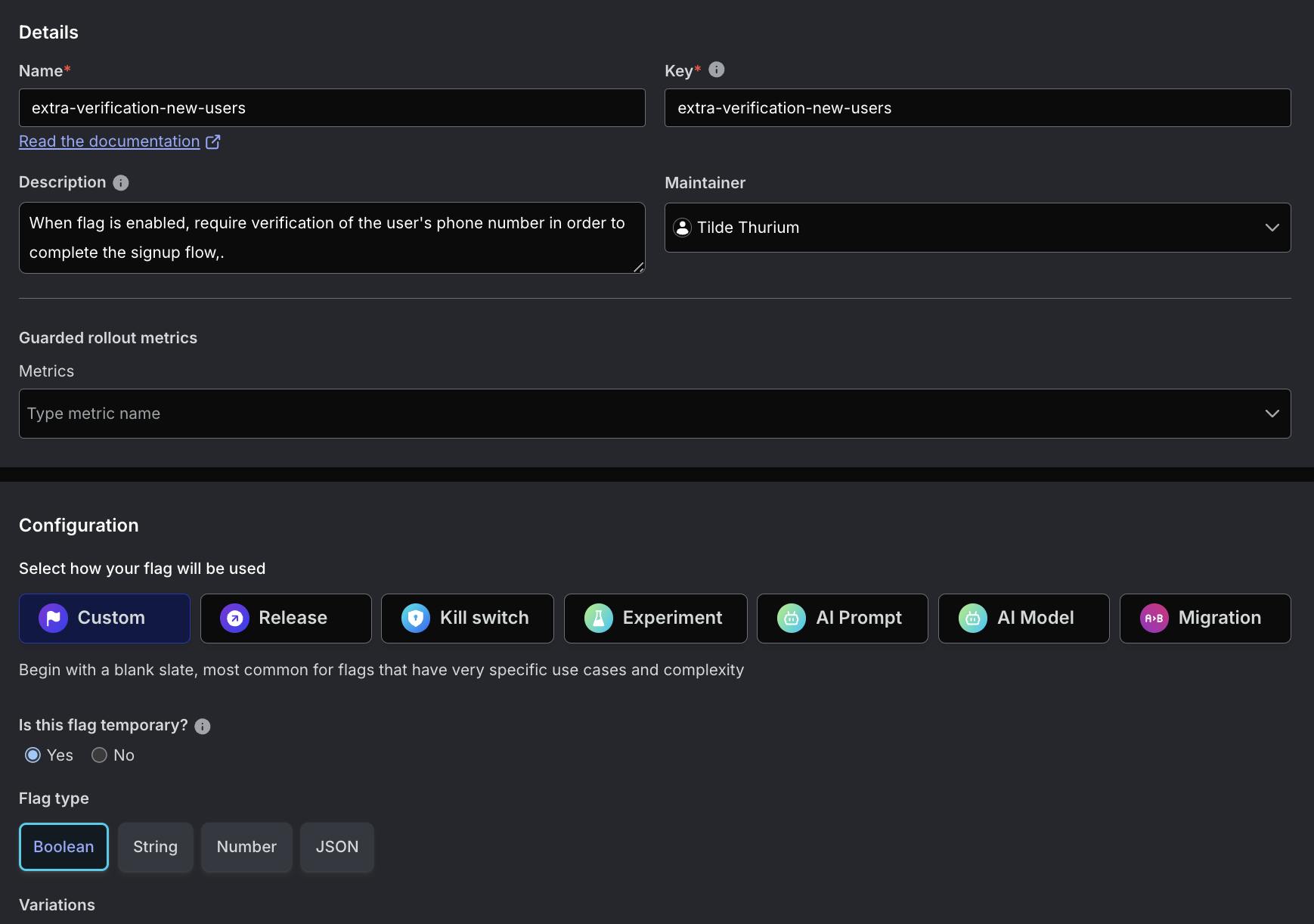Choose the Migration flag template
Image resolution: width=1314 pixels, height=924 pixels.
click(1205, 619)
